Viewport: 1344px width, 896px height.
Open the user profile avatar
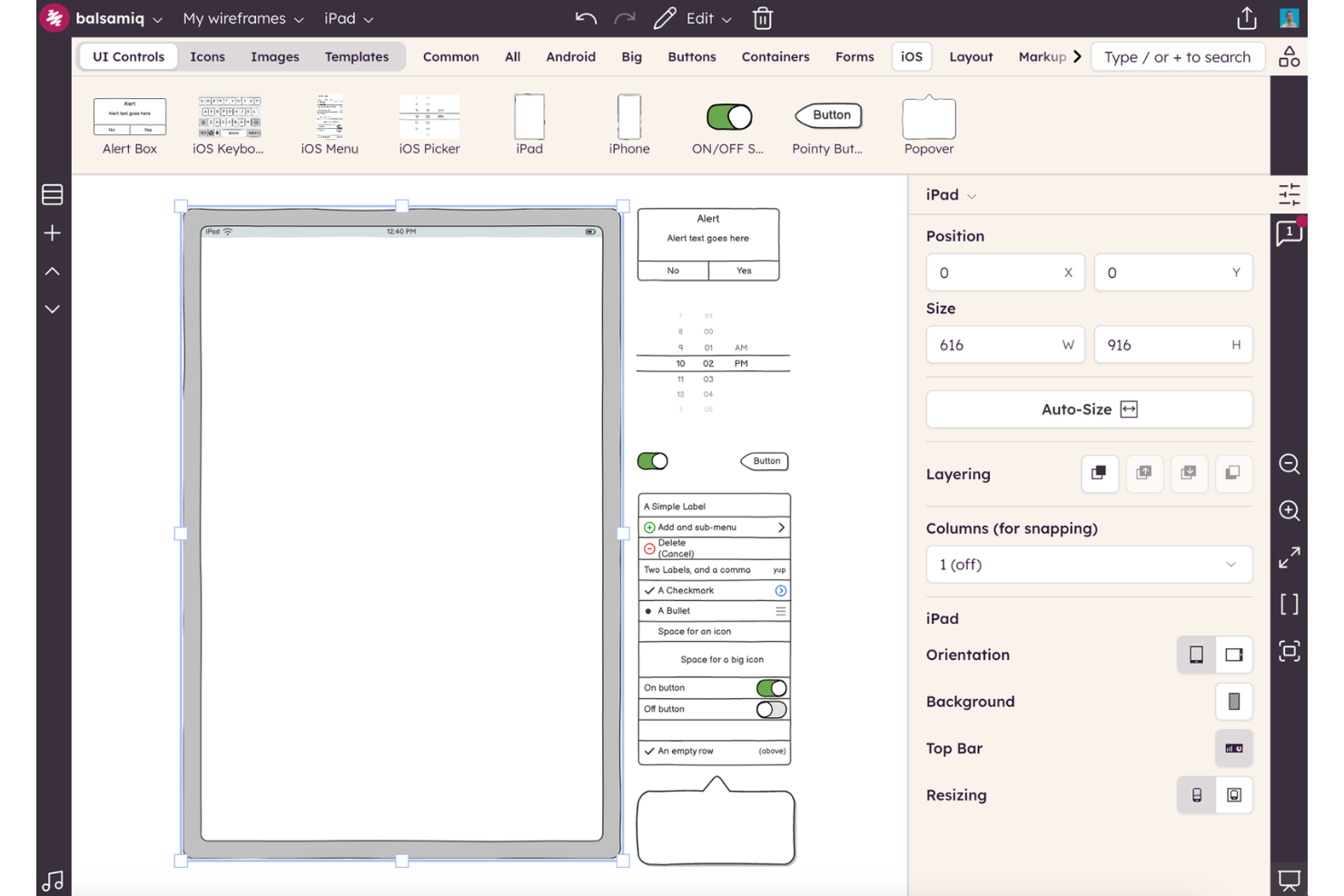pyautogui.click(x=1289, y=18)
